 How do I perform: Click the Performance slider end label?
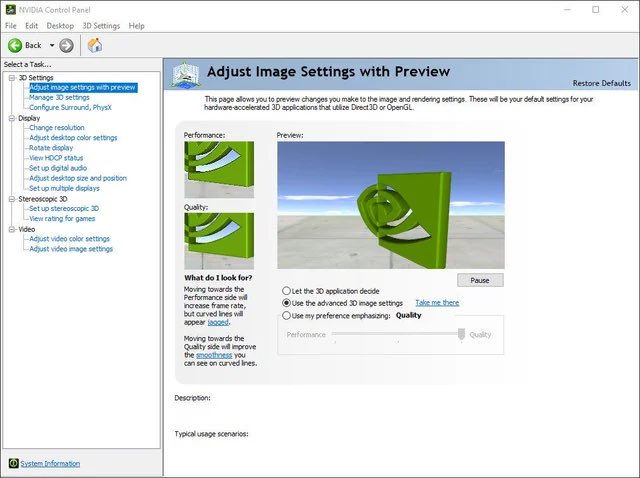point(306,335)
